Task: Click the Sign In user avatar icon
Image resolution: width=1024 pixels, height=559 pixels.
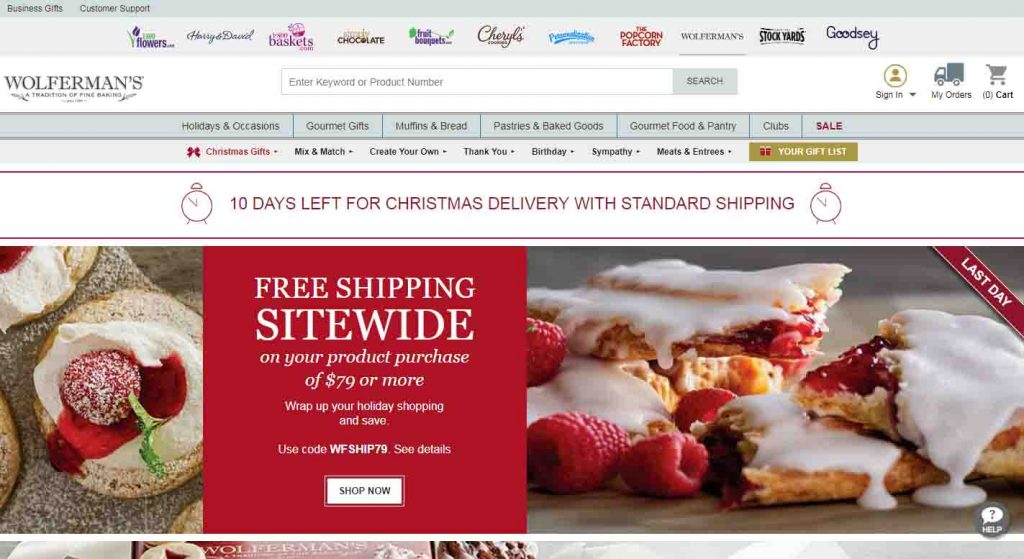Action: click(x=895, y=75)
